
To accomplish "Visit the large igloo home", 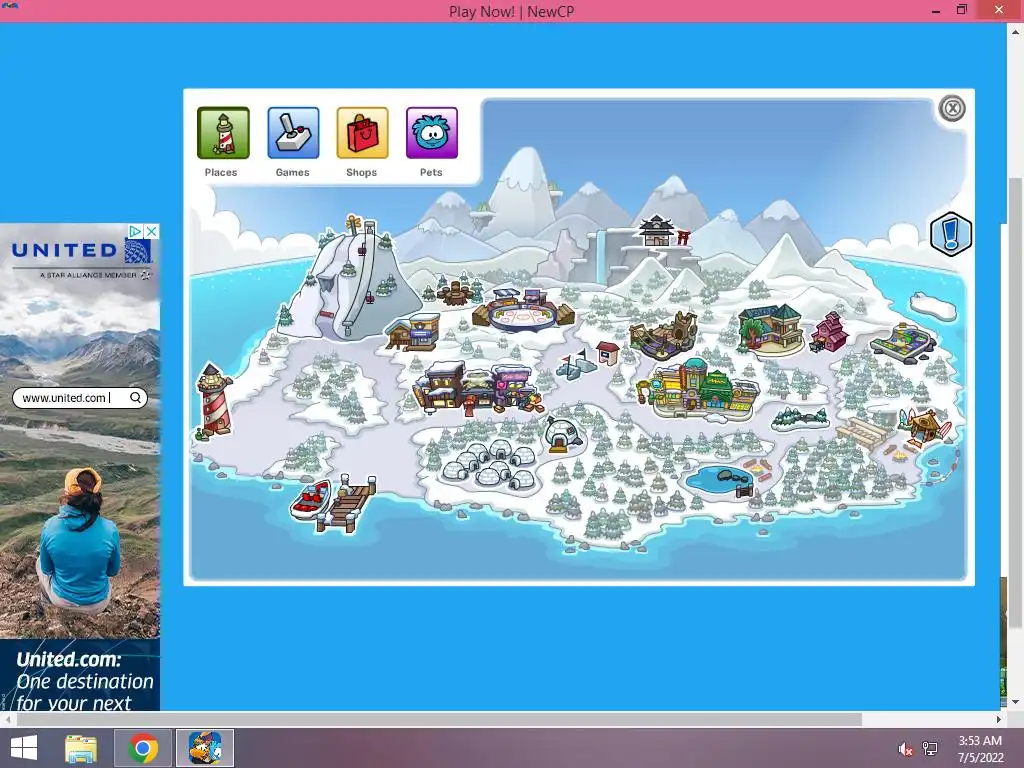I will [563, 434].
